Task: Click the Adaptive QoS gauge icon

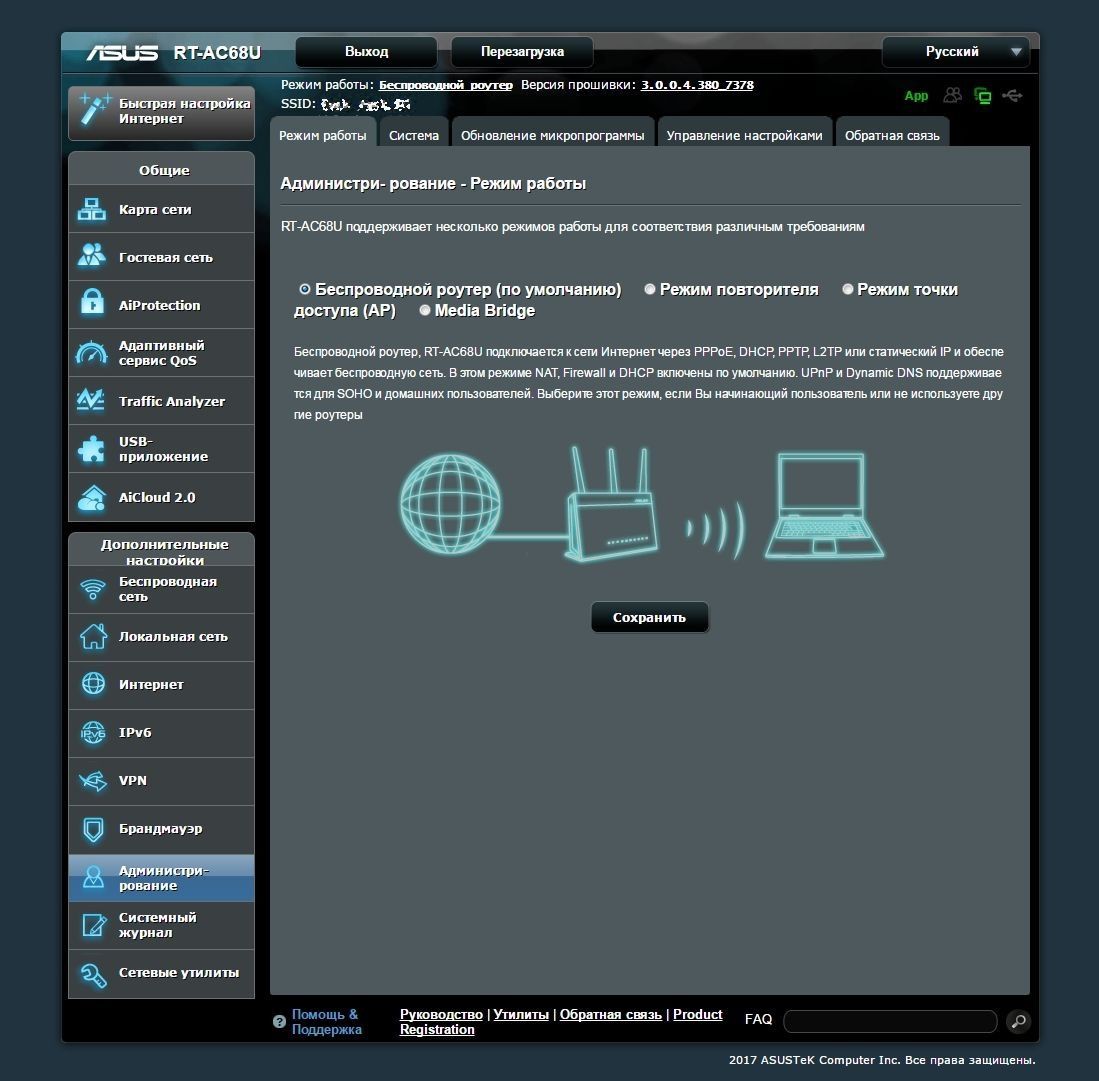Action: (92, 353)
